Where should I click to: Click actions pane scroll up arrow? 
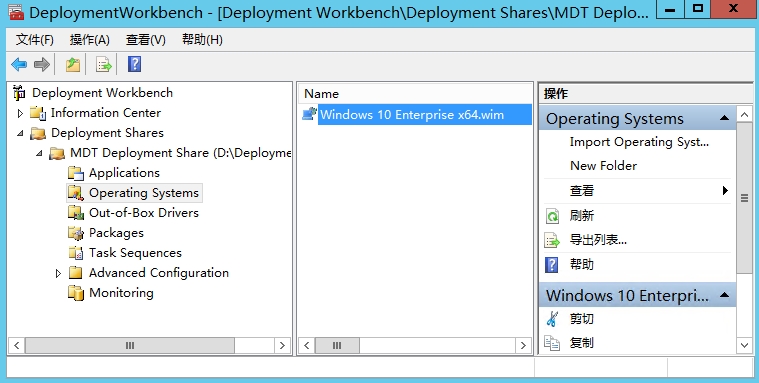744,115
